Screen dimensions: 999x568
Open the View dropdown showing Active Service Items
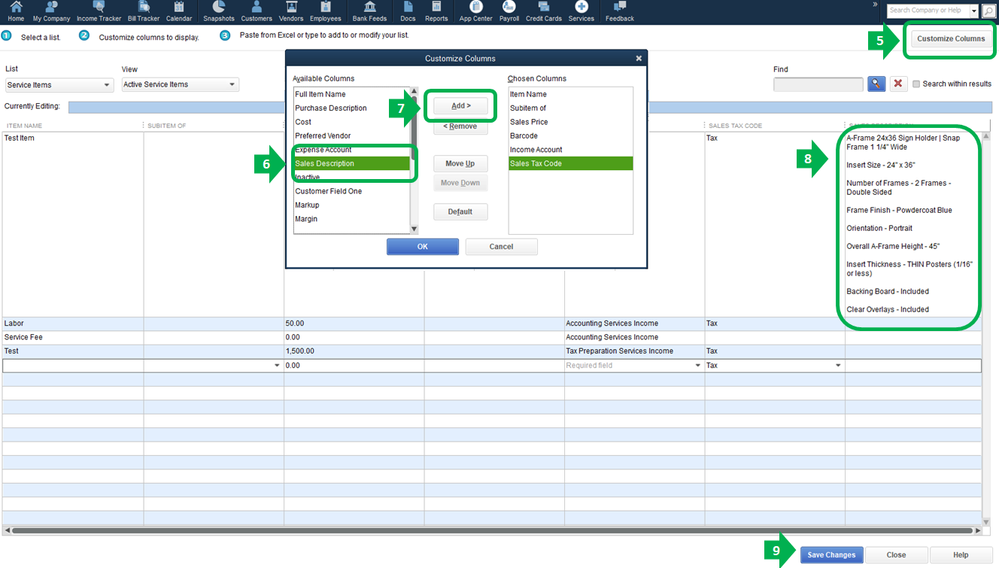[180, 84]
